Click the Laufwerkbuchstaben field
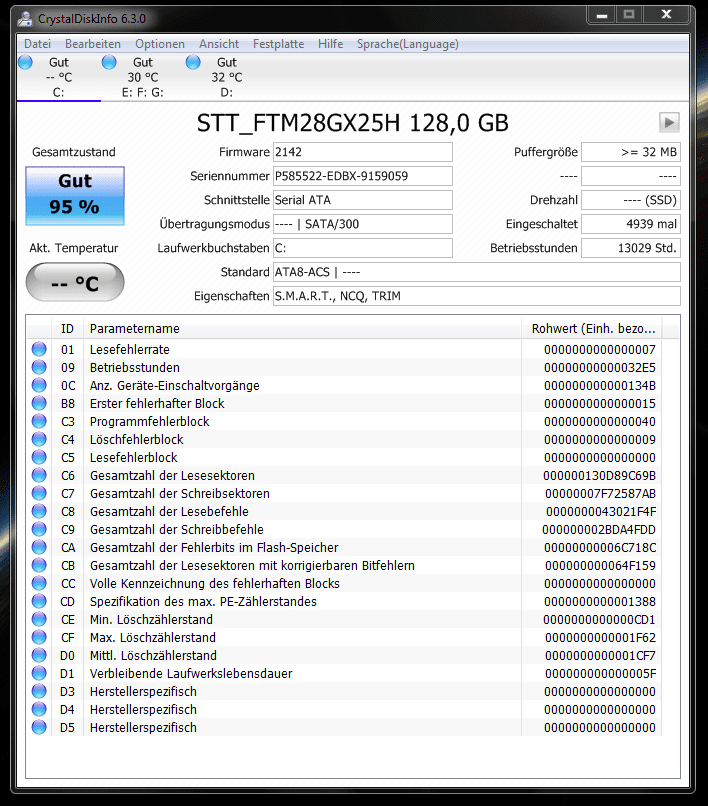Viewport: 708px width, 806px height. pos(362,248)
